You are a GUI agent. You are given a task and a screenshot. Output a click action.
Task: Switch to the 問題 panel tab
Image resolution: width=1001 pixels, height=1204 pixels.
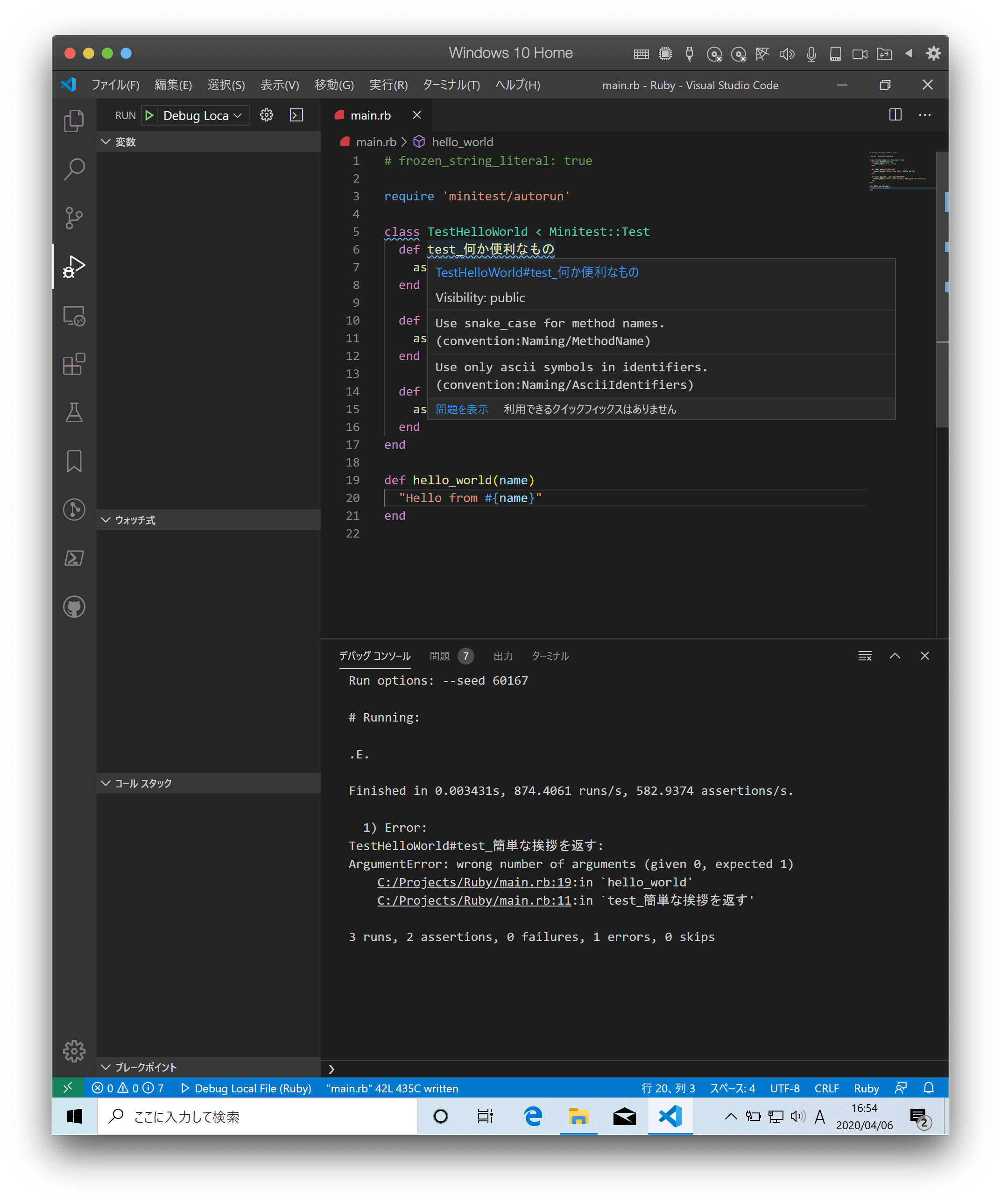(440, 656)
